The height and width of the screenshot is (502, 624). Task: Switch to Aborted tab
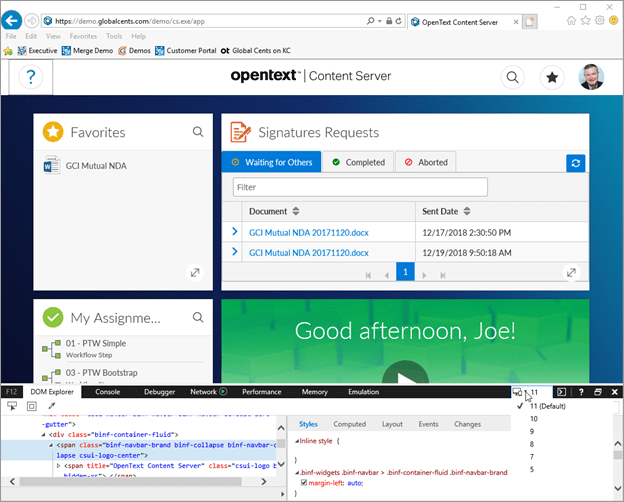(x=426, y=162)
